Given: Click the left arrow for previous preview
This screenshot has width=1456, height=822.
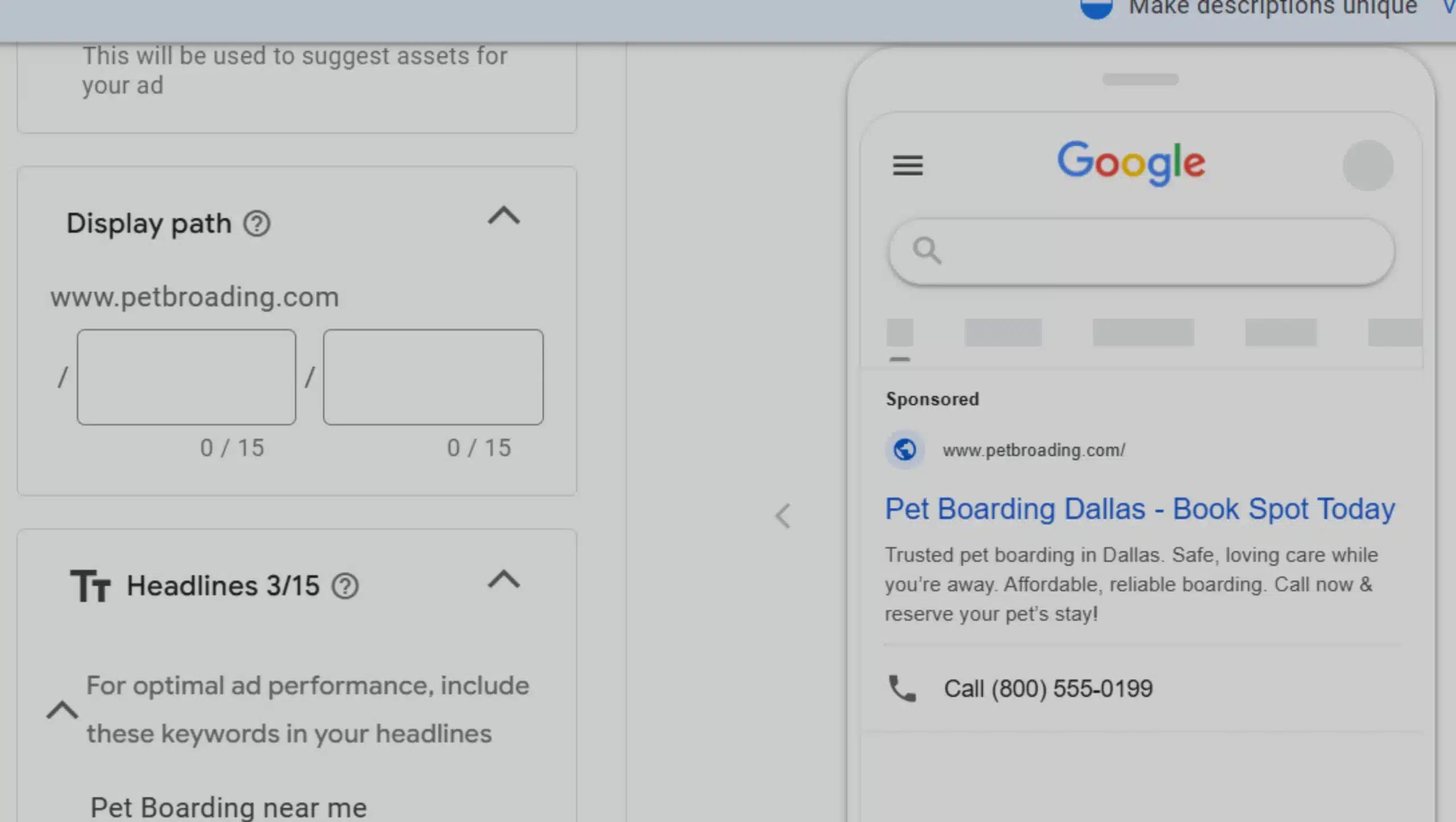Looking at the screenshot, I should (783, 516).
